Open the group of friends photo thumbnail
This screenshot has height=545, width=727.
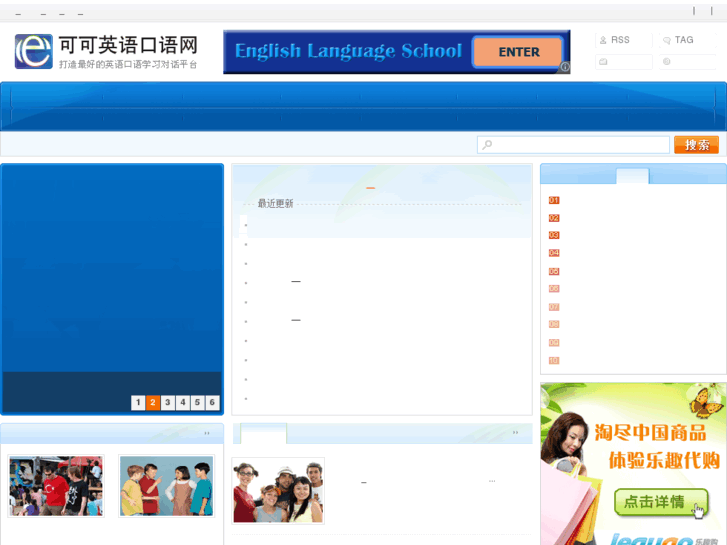[x=278, y=491]
